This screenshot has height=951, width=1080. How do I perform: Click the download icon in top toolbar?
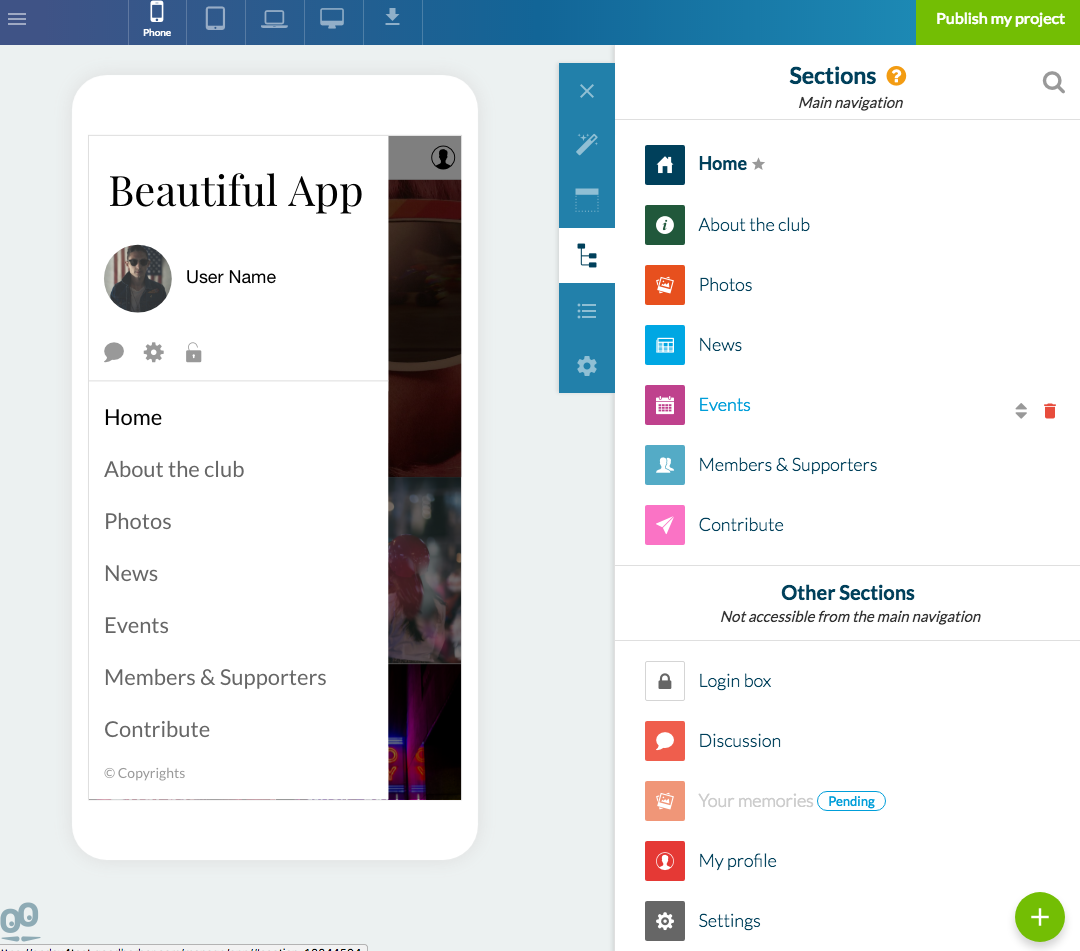[x=392, y=18]
